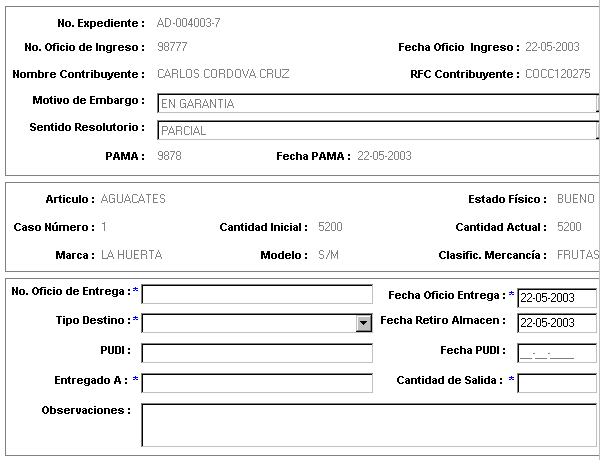
Task: Click the Cantidad Inicial value 5200
Action: click(x=330, y=227)
